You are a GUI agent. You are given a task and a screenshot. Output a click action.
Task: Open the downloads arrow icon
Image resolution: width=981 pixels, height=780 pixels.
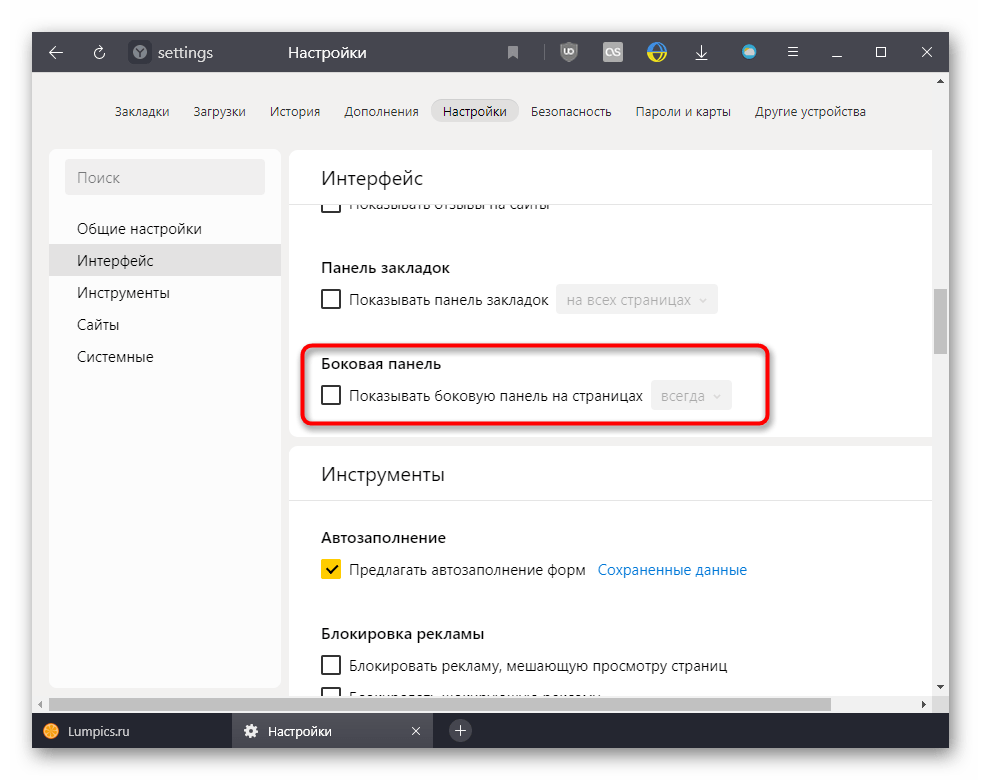tap(701, 53)
